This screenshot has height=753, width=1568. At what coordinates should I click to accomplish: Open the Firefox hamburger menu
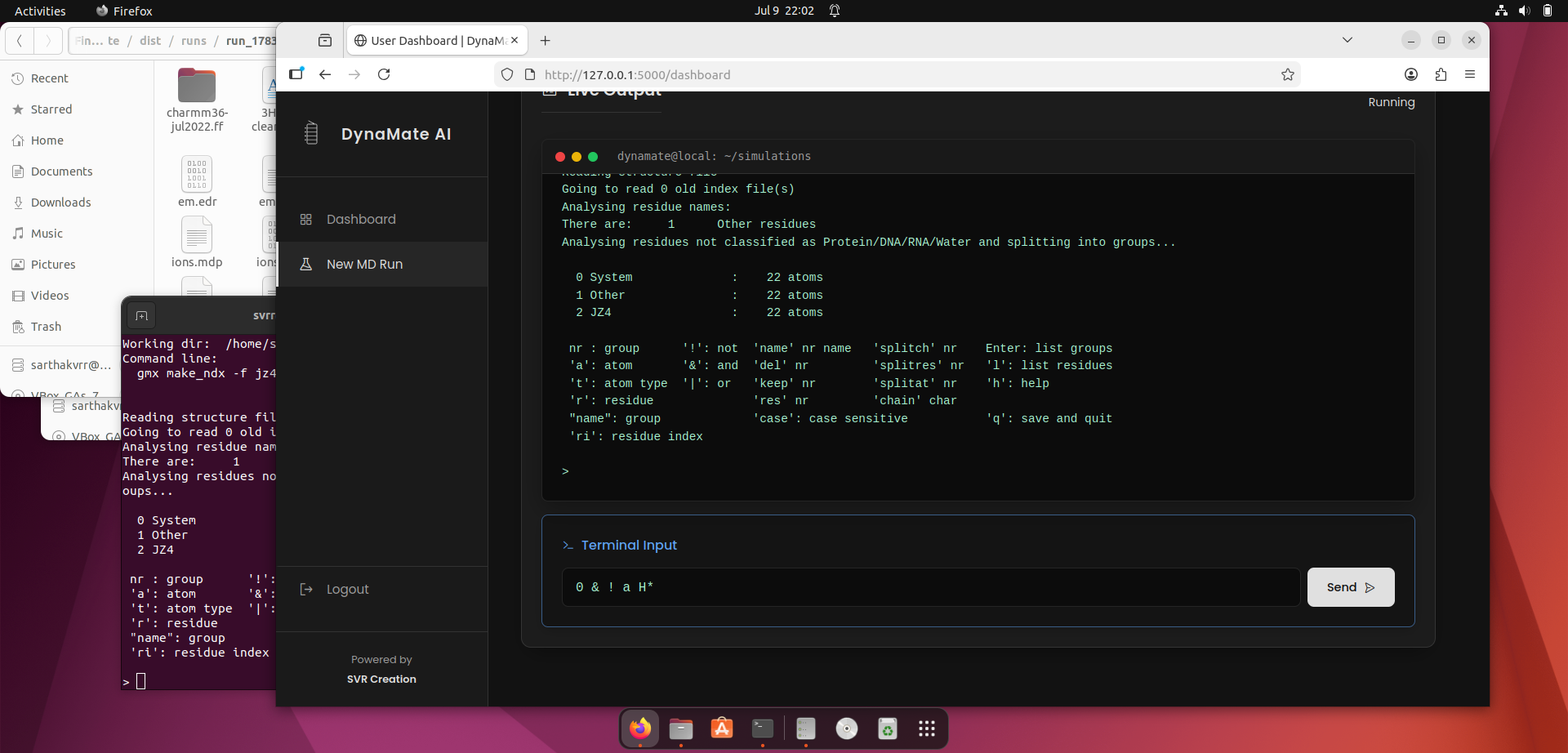1470,74
